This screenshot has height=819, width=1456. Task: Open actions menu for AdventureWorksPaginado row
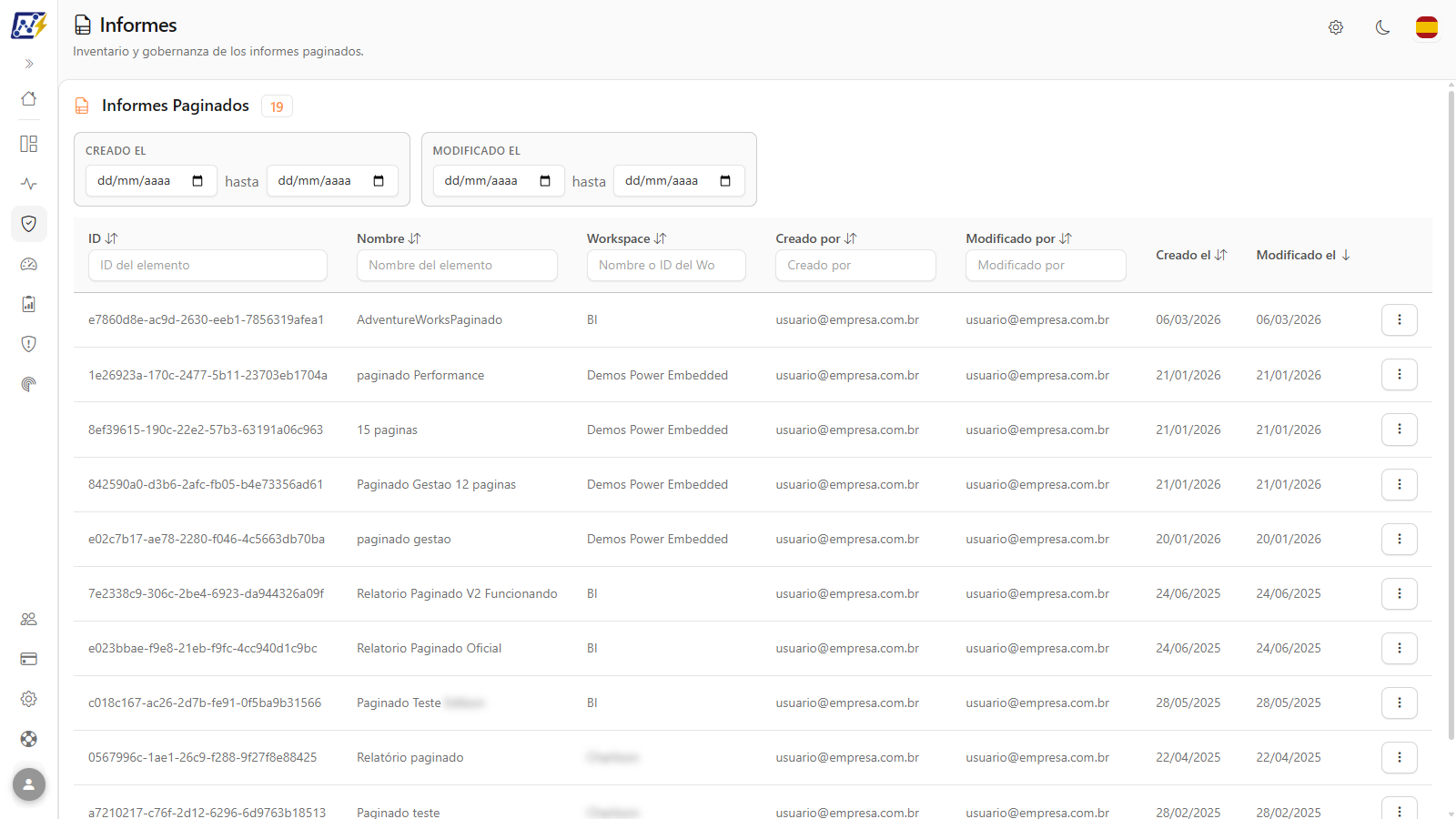pyautogui.click(x=1400, y=319)
